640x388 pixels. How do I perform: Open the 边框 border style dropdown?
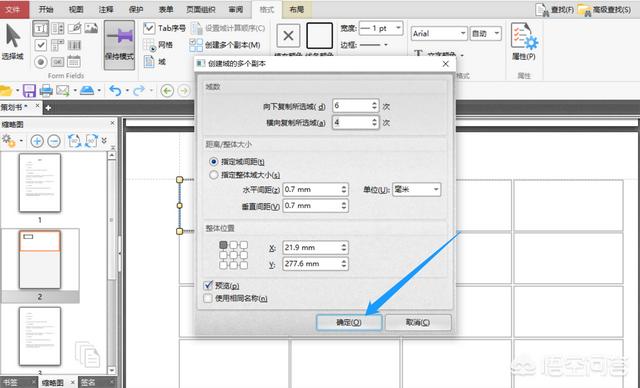pos(373,45)
